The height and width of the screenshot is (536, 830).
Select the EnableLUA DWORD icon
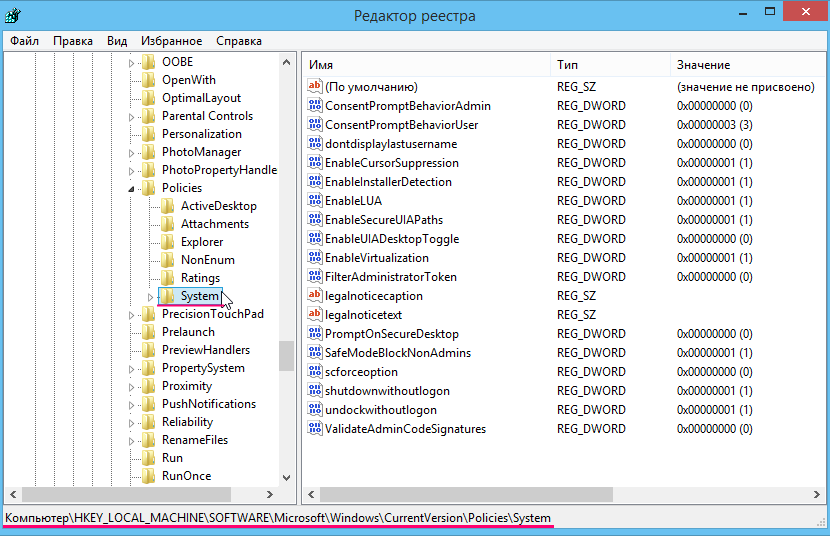pyautogui.click(x=314, y=201)
